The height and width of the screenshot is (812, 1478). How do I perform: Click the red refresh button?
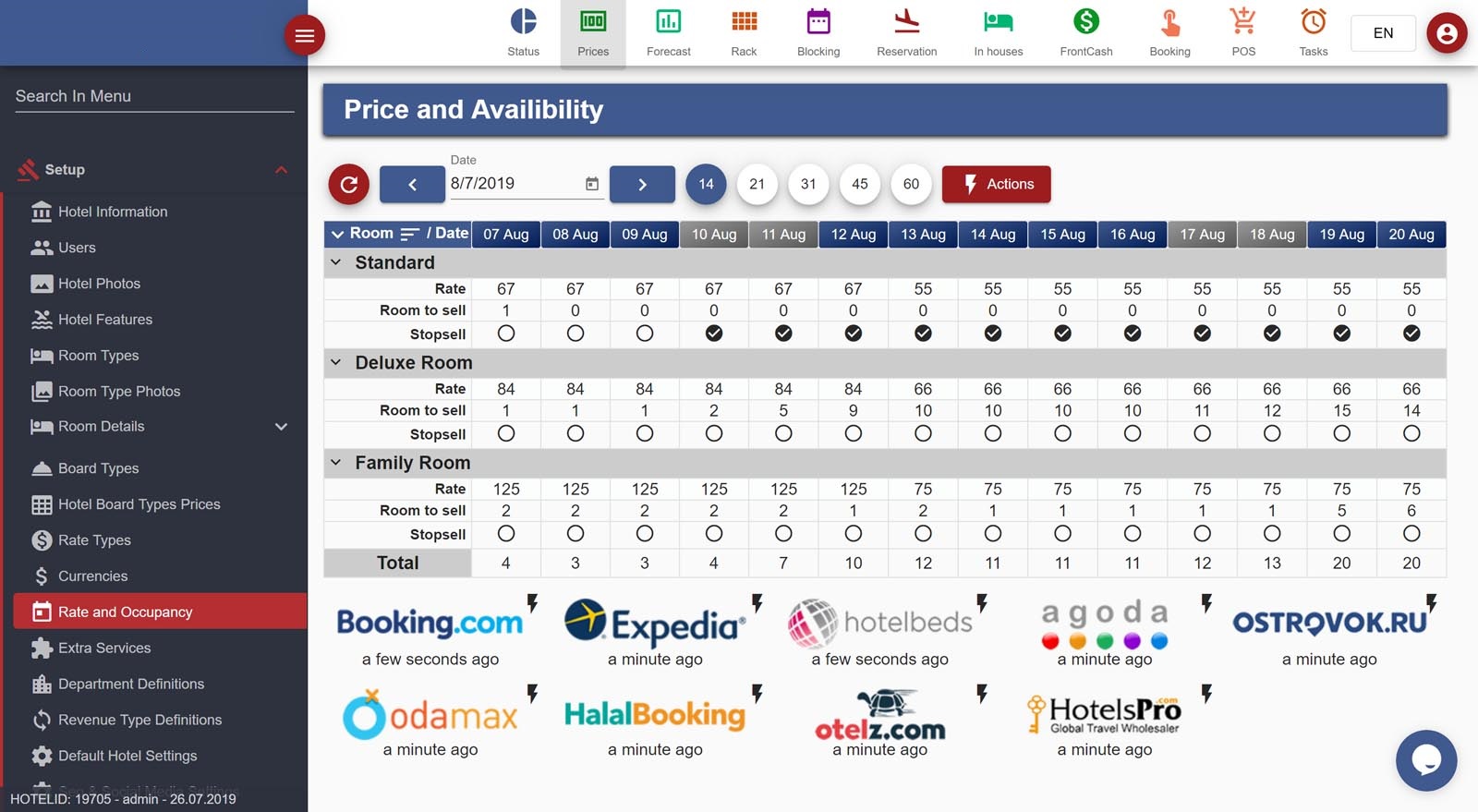coord(348,184)
